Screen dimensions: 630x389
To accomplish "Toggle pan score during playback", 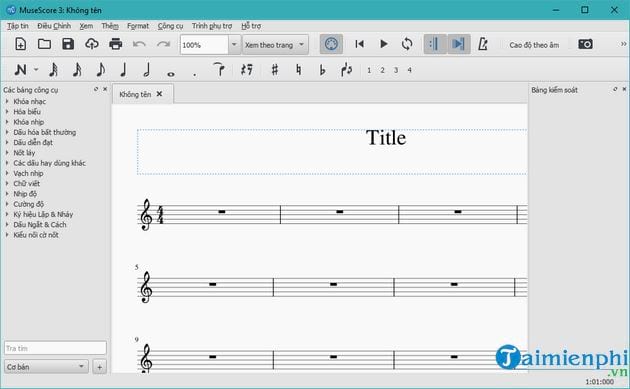I will pos(458,44).
